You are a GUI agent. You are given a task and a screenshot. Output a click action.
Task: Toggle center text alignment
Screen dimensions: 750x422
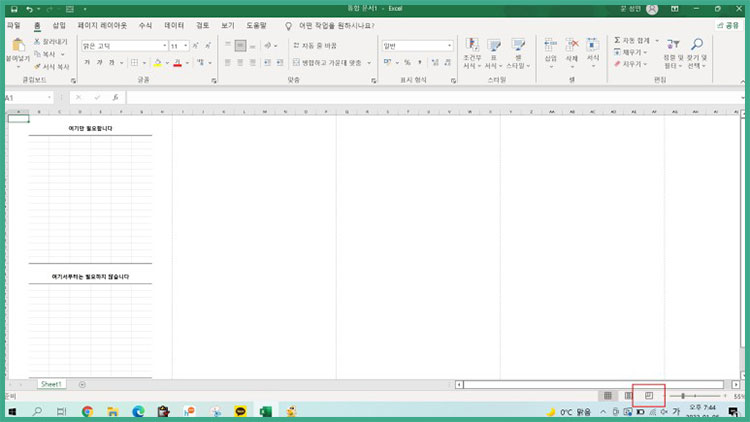click(240, 63)
